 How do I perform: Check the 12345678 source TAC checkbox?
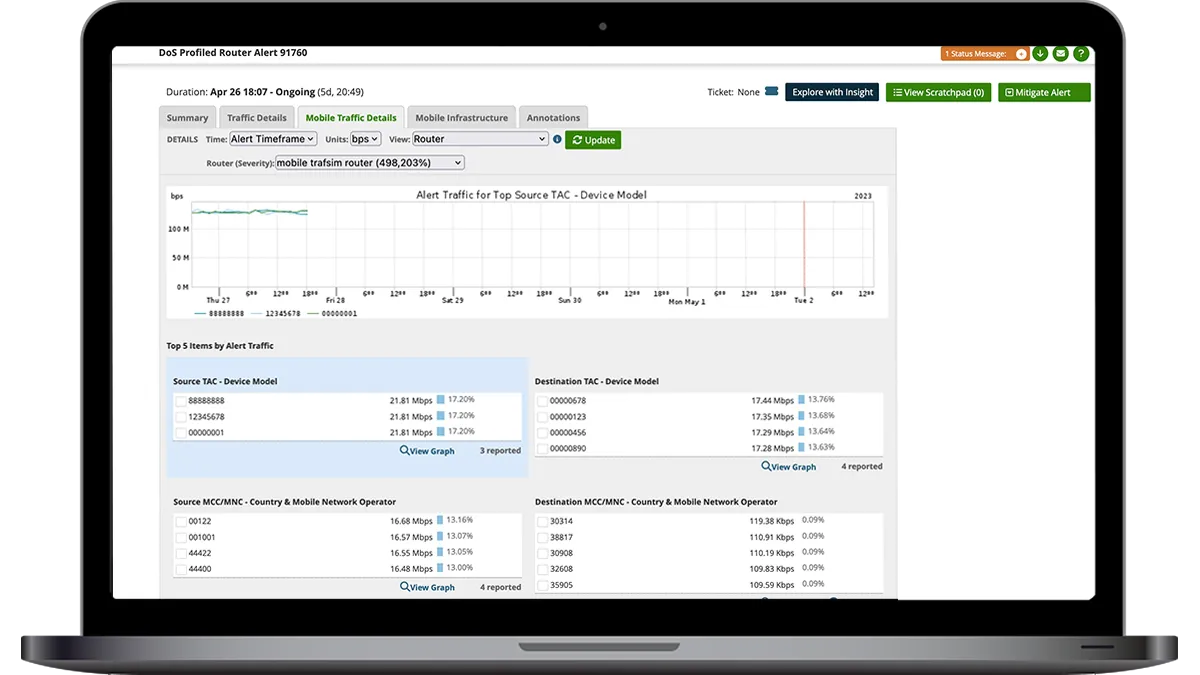coord(181,417)
